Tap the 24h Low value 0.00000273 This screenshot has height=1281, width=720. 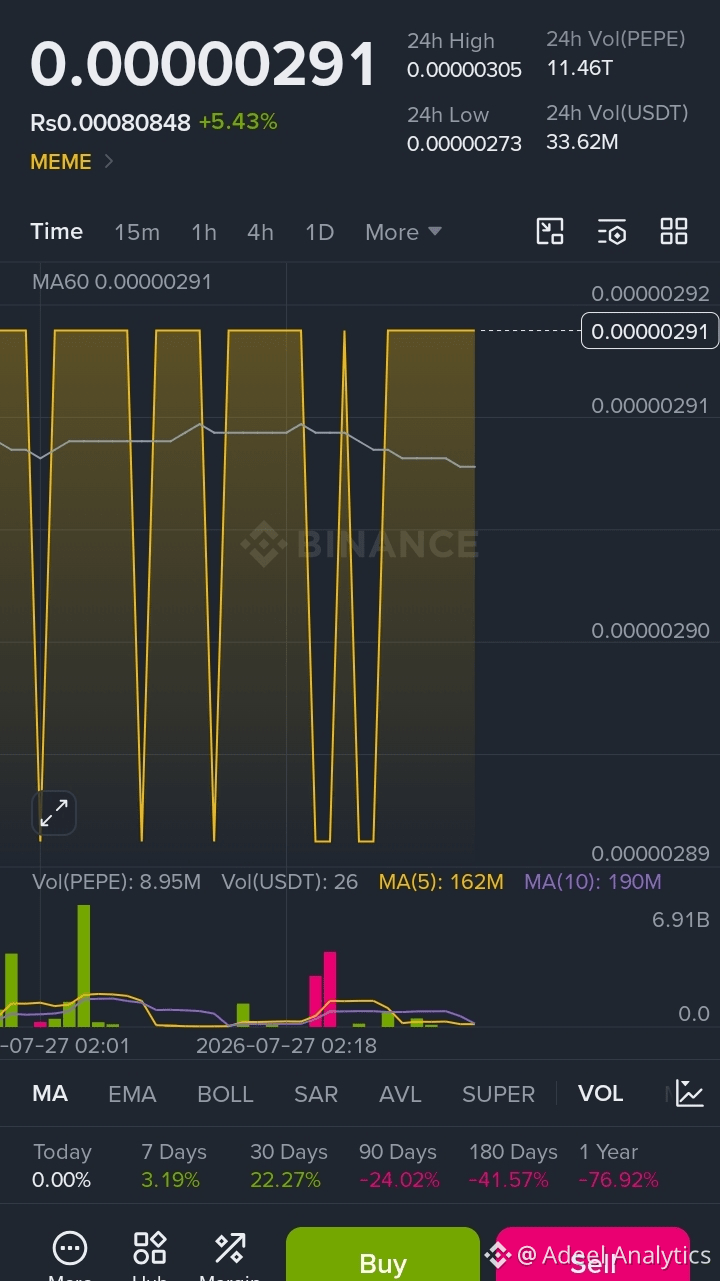[464, 144]
